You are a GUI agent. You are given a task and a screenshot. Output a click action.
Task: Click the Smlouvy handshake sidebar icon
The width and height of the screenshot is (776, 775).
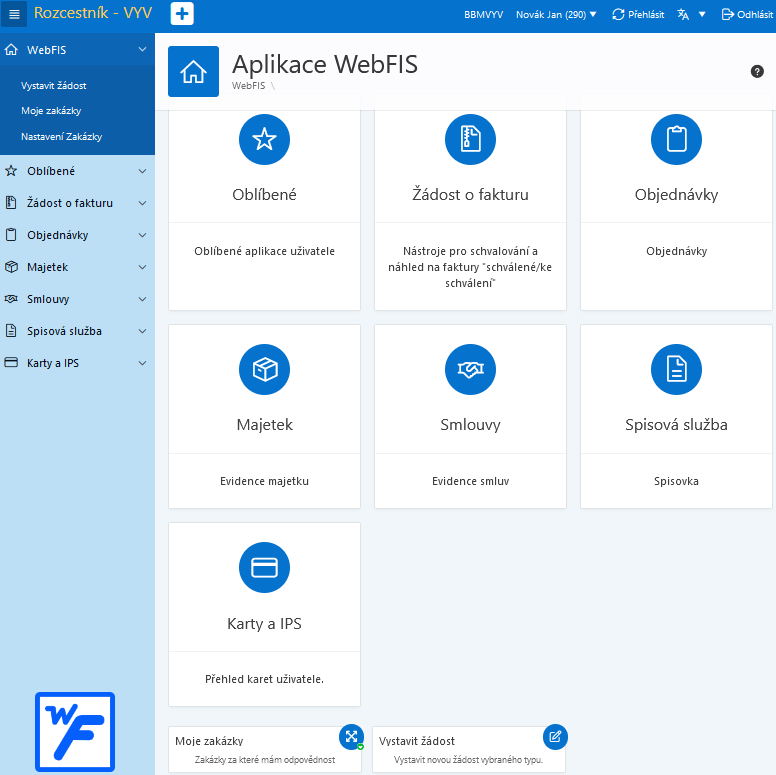coord(11,299)
